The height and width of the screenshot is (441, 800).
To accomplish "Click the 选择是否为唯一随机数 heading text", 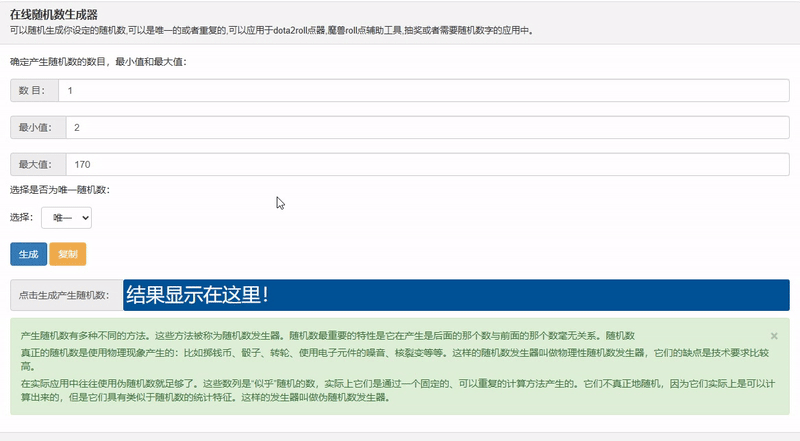I will tap(60, 190).
